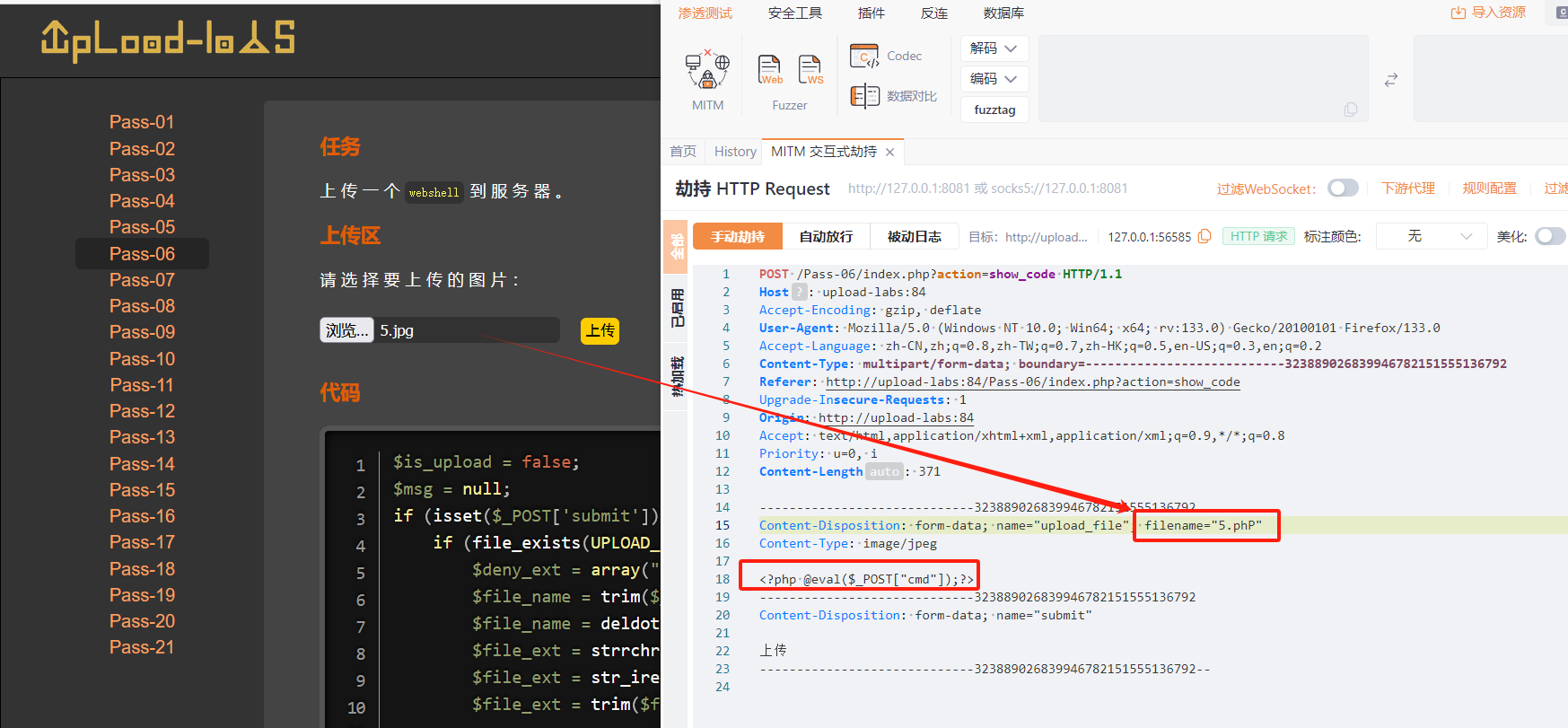1568x728 pixels.
Task: Click the Content-Type: image/jpeg line
Action: 848,543
